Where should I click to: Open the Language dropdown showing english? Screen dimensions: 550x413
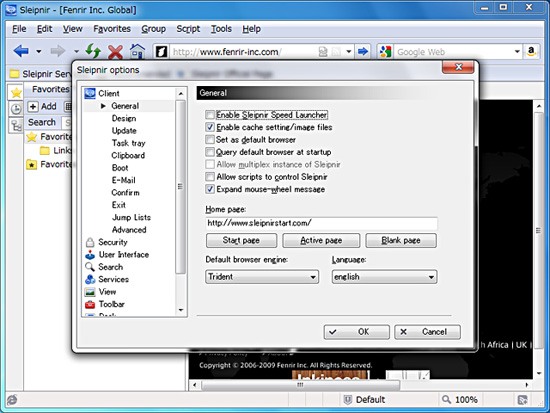coord(384,277)
